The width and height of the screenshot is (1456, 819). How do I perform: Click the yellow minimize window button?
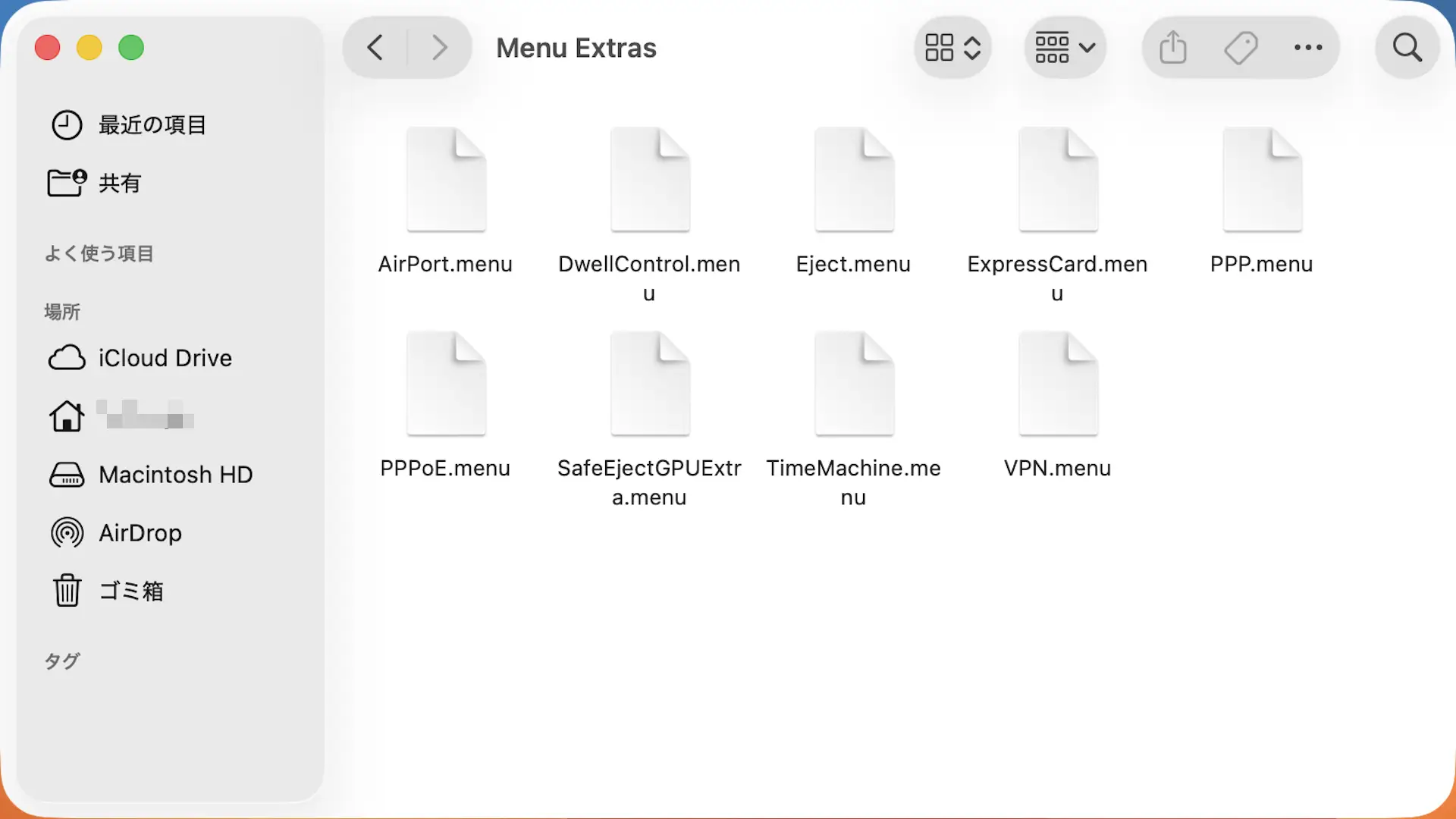[89, 48]
